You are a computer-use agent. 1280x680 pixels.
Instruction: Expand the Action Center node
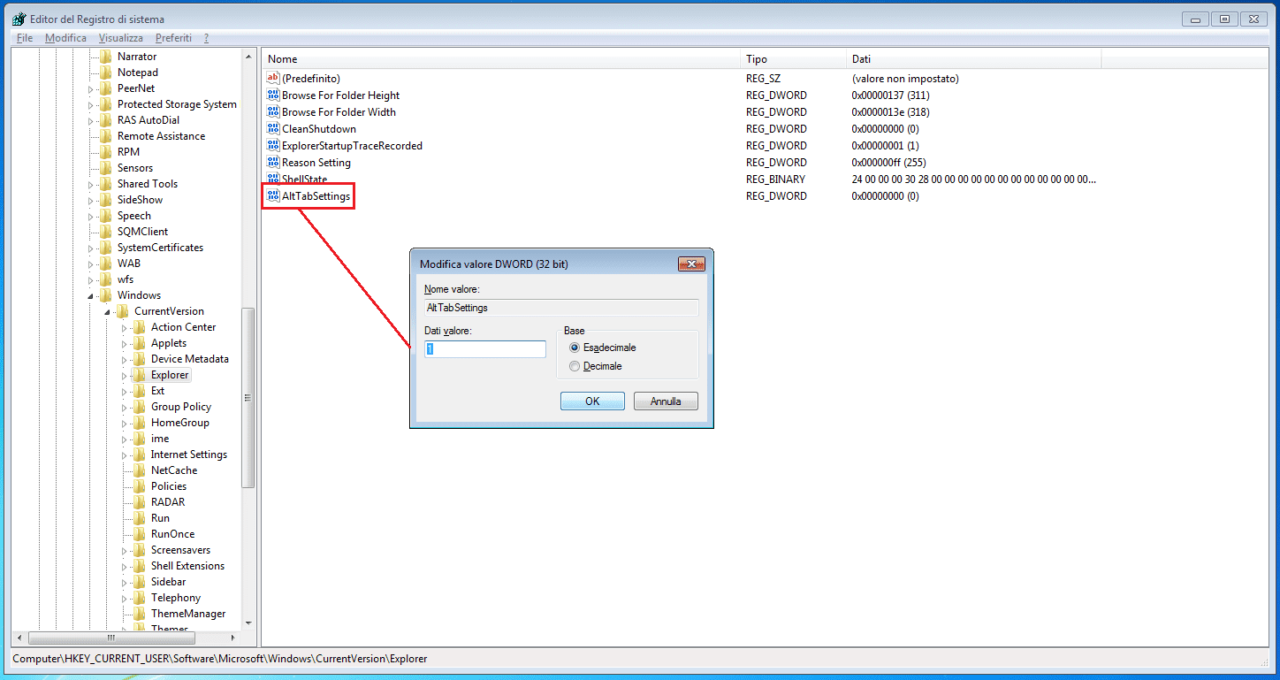pos(126,327)
